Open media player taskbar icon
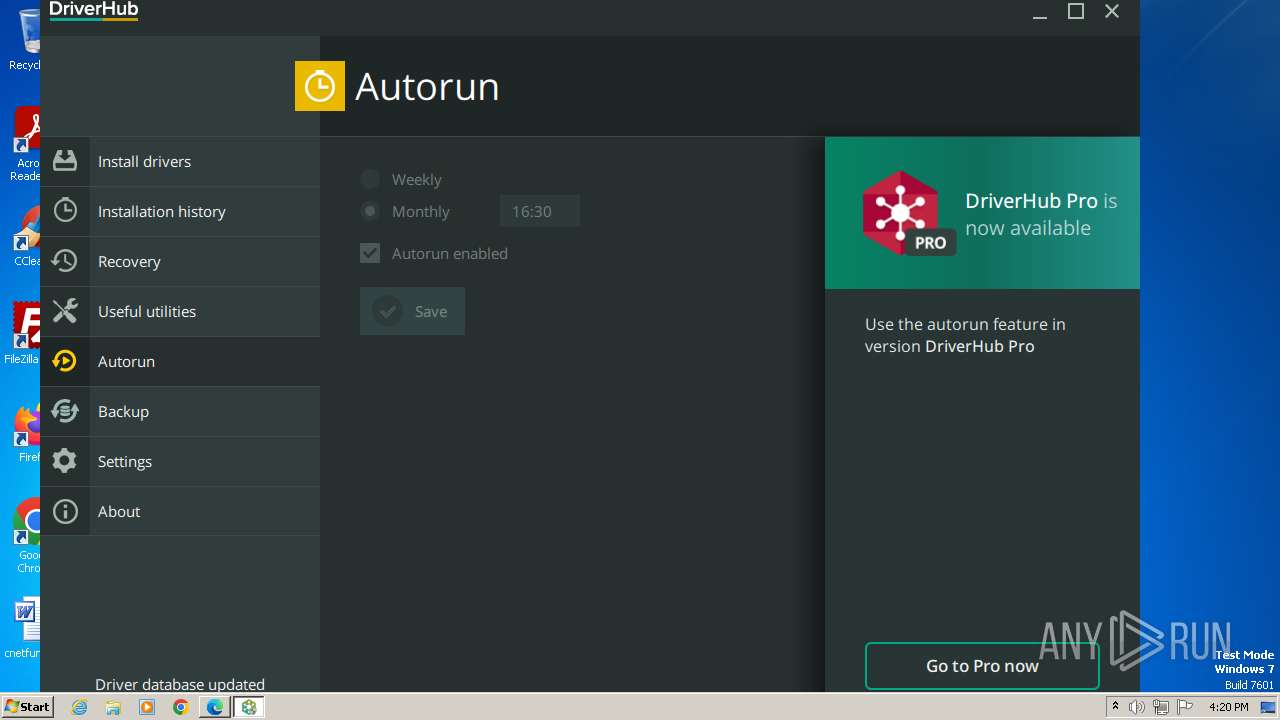This screenshot has width=1280, height=720. pos(147,707)
